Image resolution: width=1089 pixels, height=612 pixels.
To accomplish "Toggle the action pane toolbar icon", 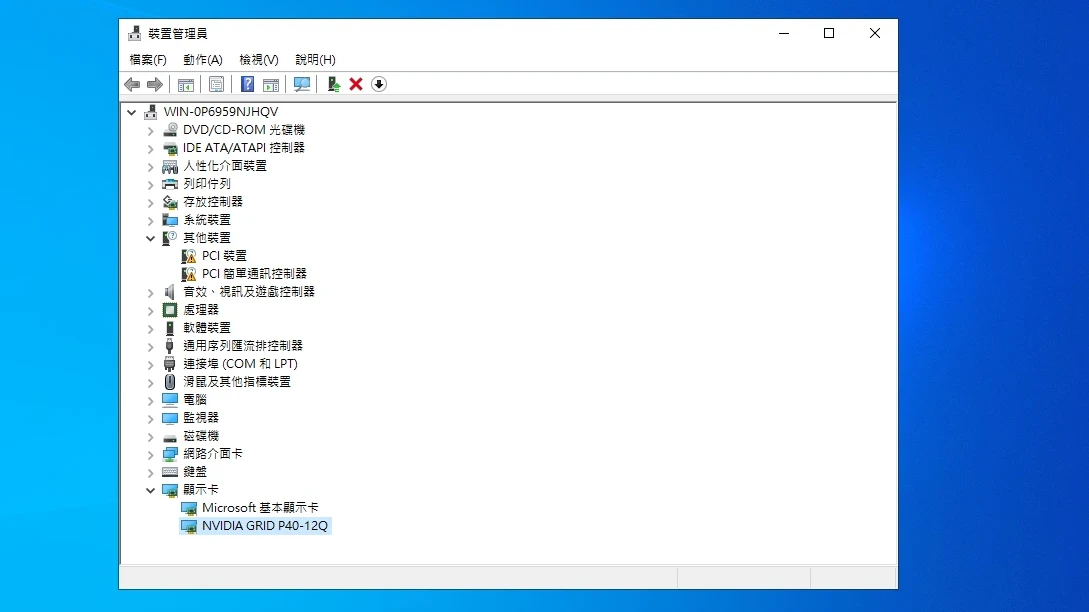I will pos(271,85).
